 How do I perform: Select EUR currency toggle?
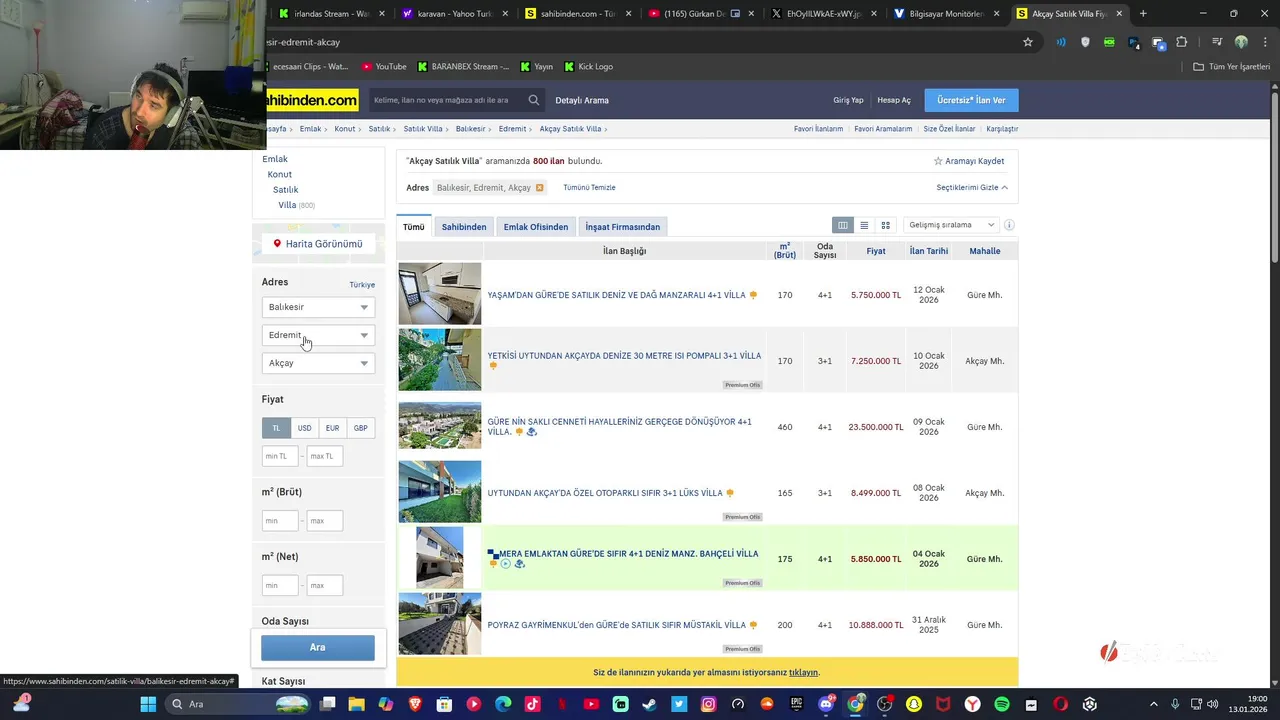332,428
